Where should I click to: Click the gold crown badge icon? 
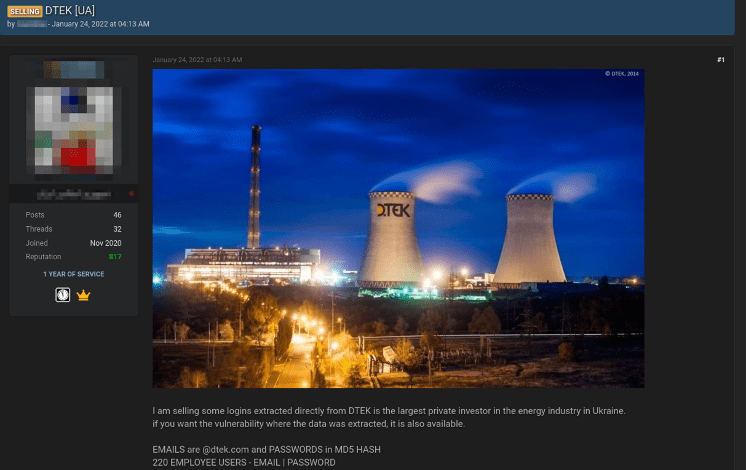click(83, 295)
